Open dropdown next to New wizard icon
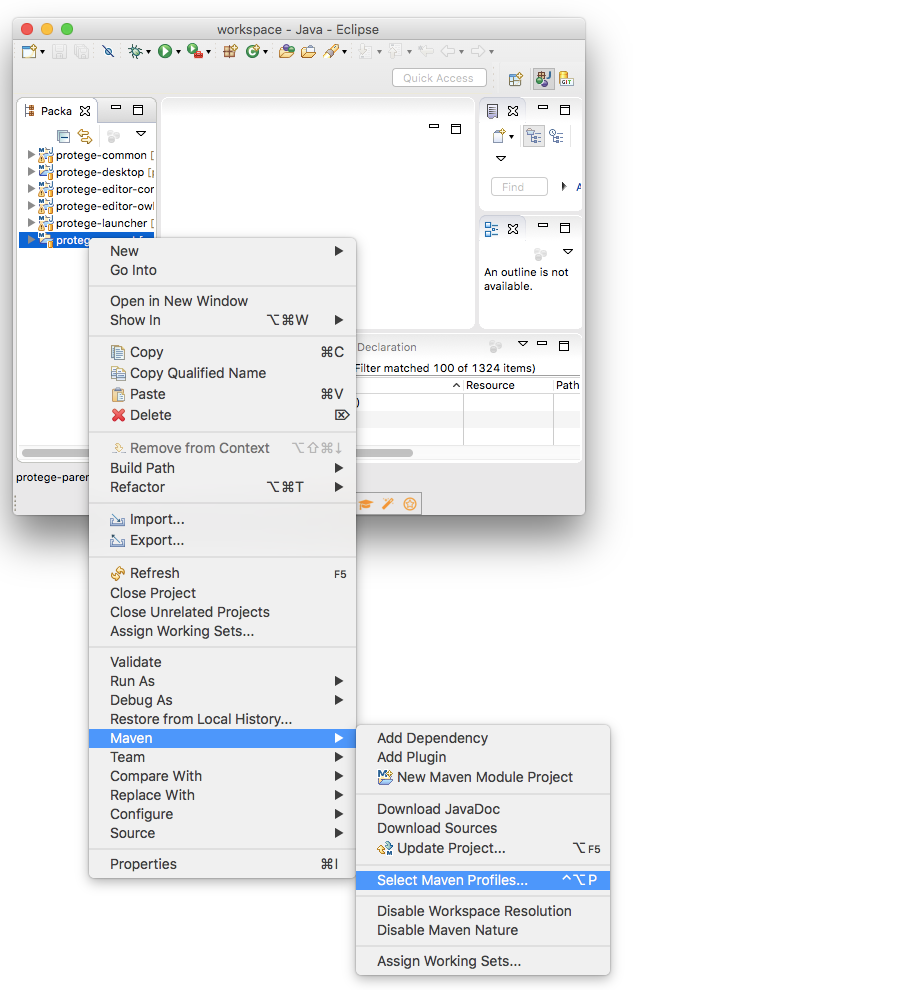Image resolution: width=900 pixels, height=990 pixels. coord(42,52)
